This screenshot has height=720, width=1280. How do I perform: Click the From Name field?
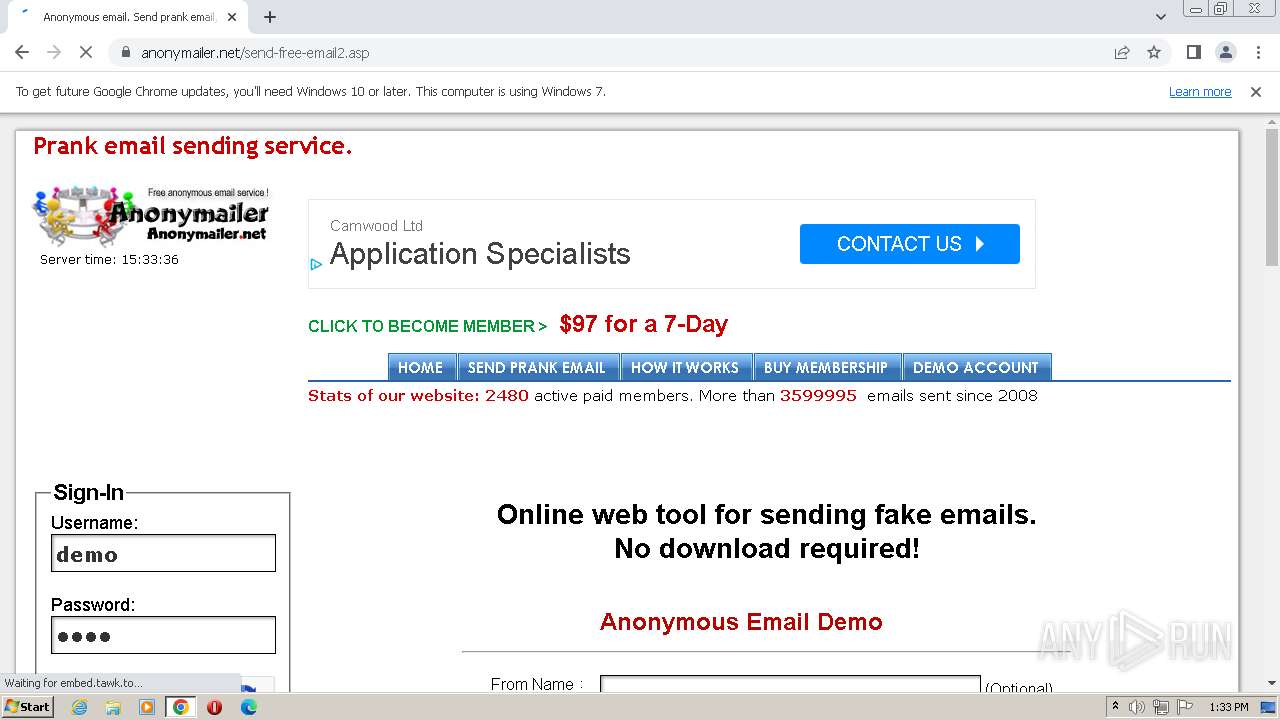coord(790,684)
